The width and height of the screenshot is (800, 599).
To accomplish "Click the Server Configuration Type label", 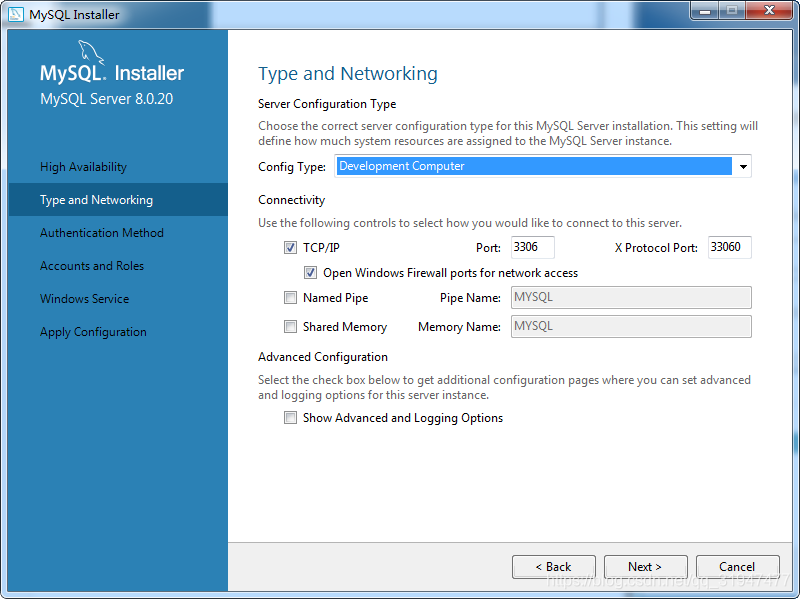I will coord(327,104).
